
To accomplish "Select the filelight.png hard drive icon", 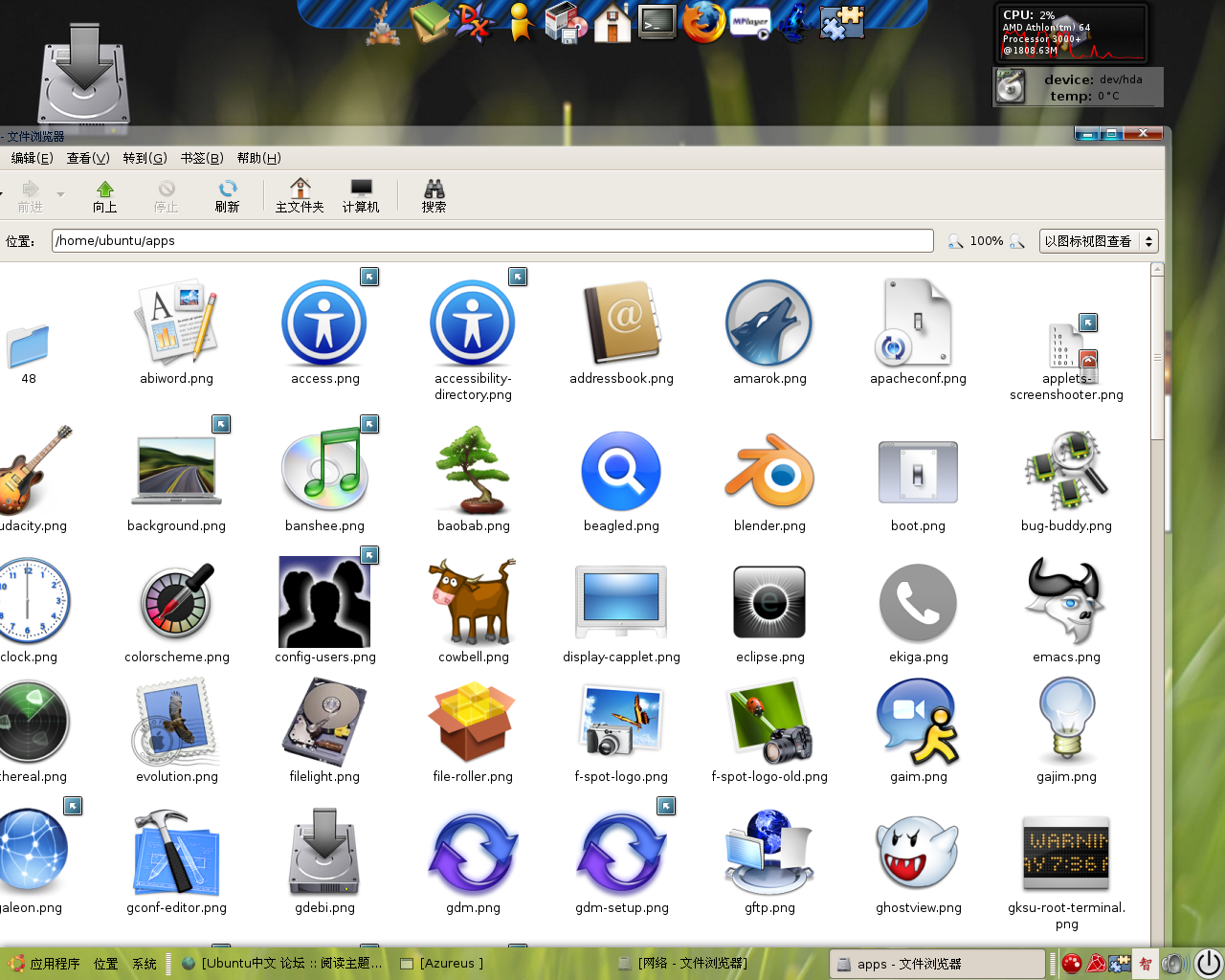I will tap(324, 722).
